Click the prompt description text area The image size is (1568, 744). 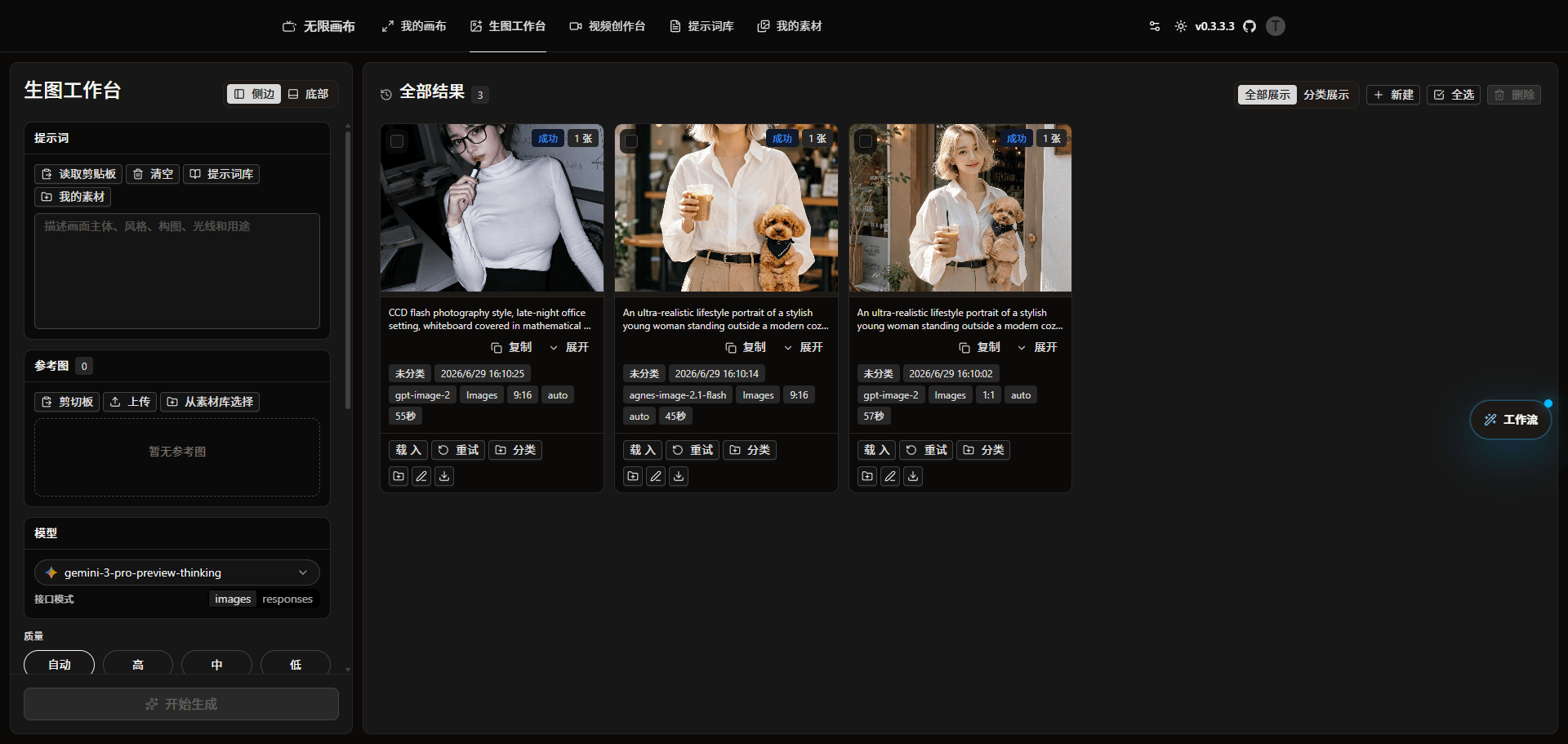177,271
